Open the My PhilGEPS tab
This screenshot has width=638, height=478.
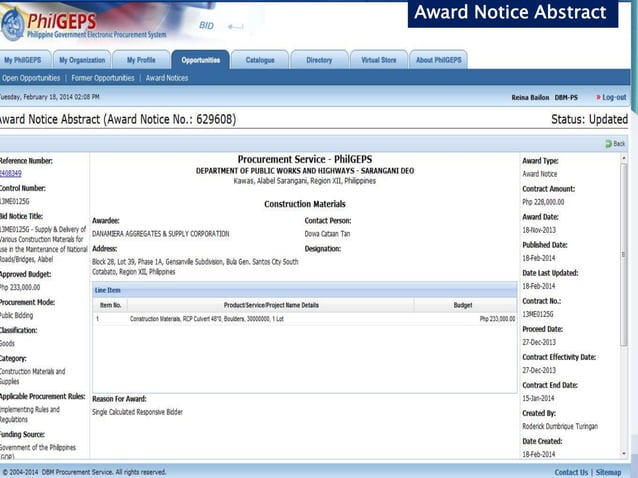coord(22,60)
